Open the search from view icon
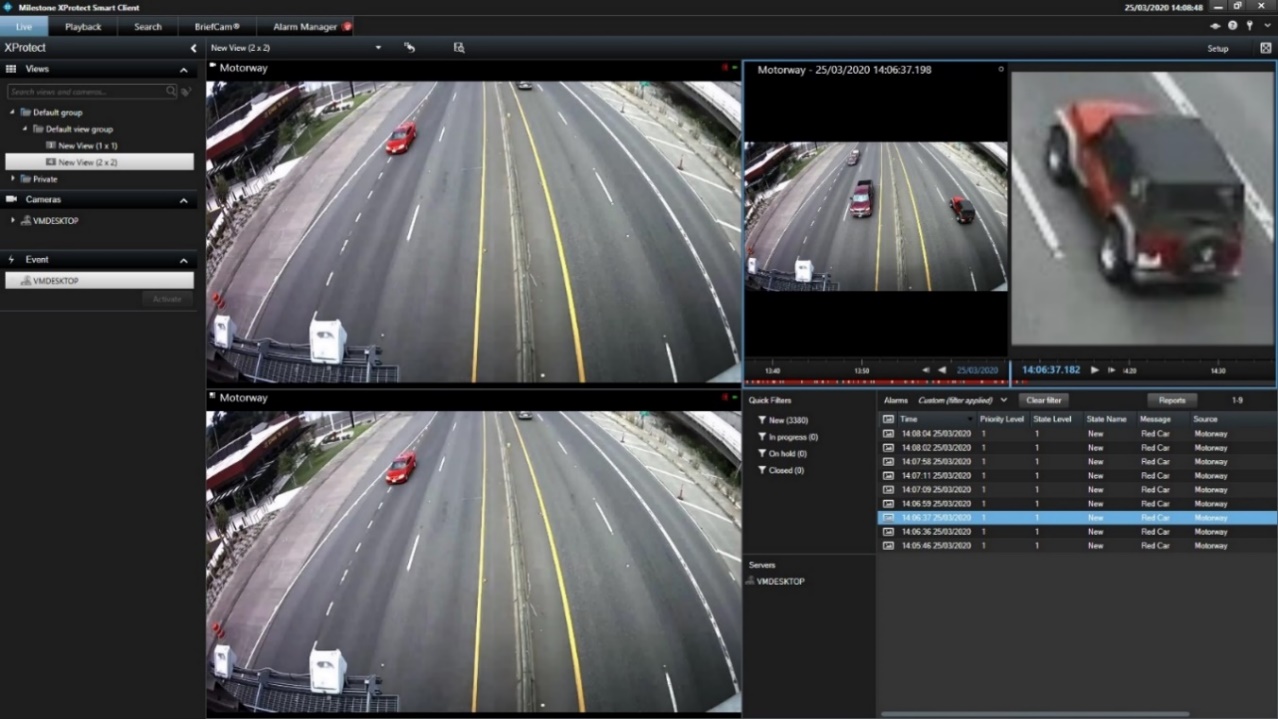The image size is (1278, 719). [x=459, y=47]
